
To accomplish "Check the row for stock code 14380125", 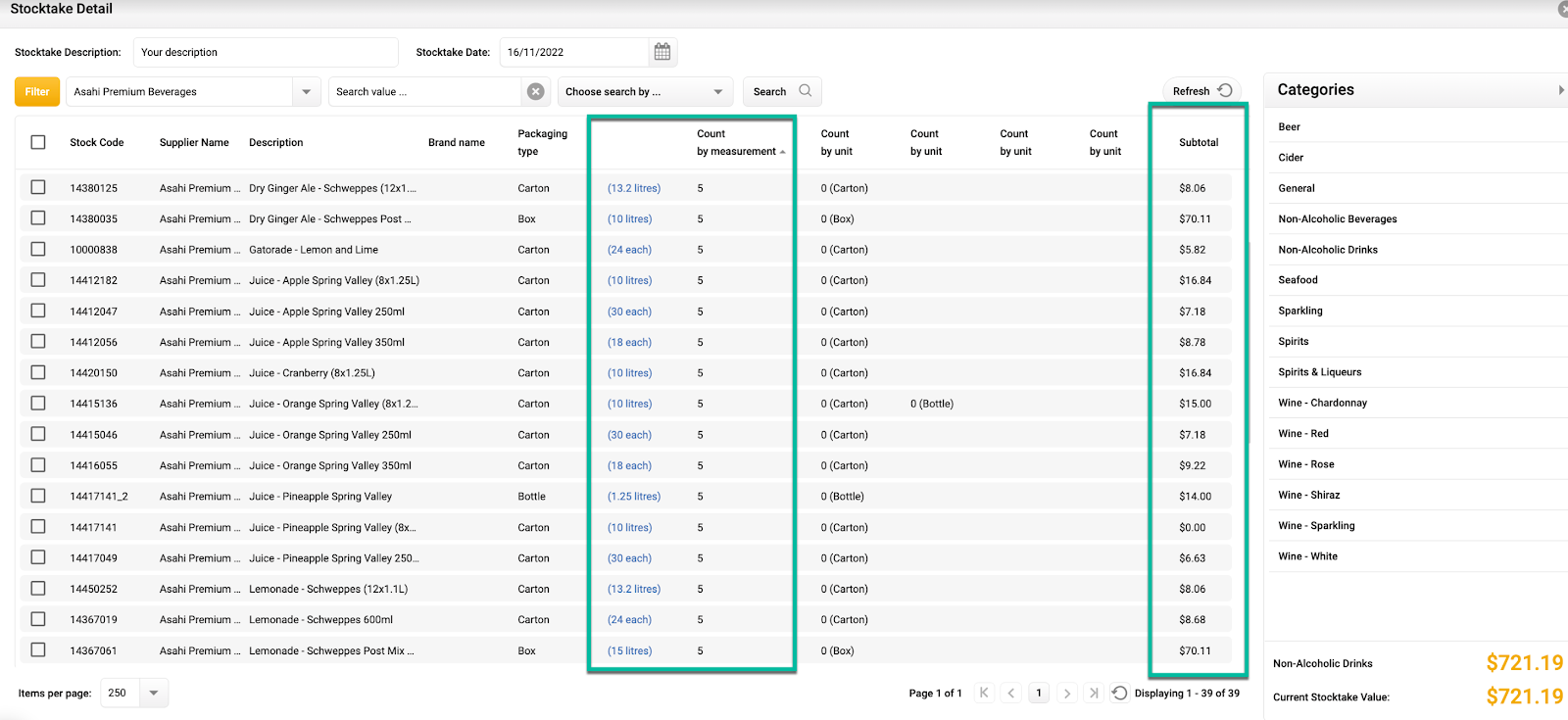I will (x=38, y=187).
